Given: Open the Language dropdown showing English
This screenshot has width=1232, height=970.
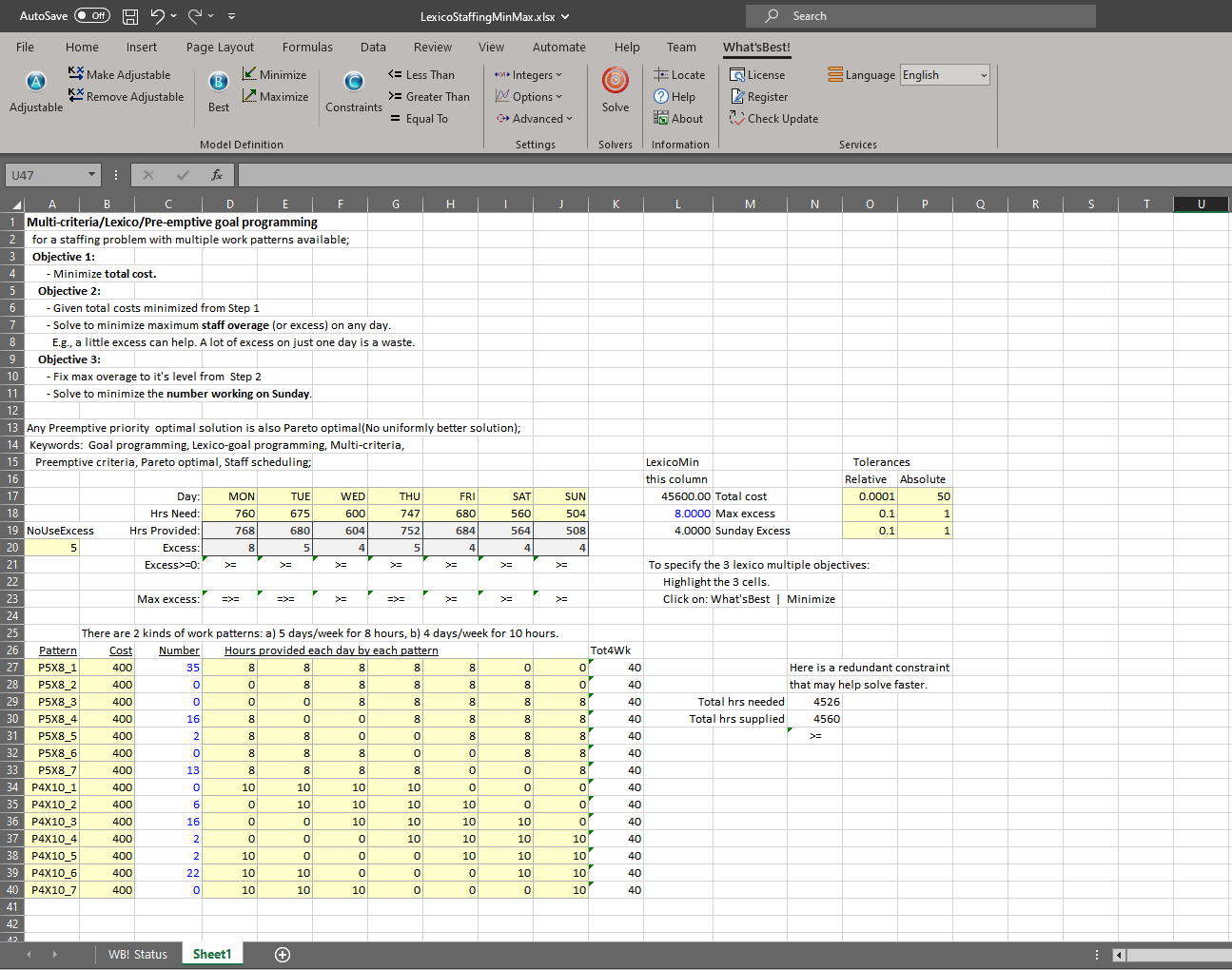Looking at the screenshot, I should 945,75.
